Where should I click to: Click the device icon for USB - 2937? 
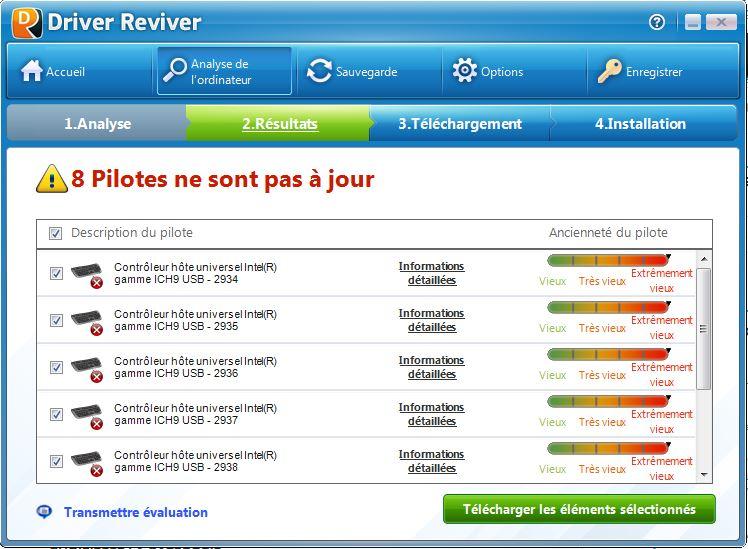(87, 416)
